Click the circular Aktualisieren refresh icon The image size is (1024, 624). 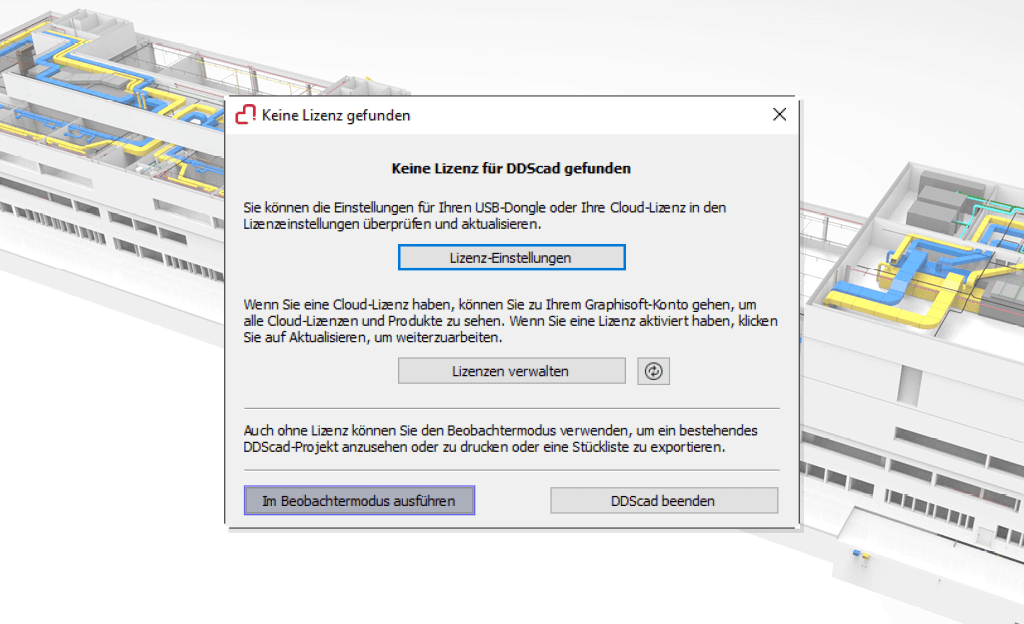(x=653, y=371)
